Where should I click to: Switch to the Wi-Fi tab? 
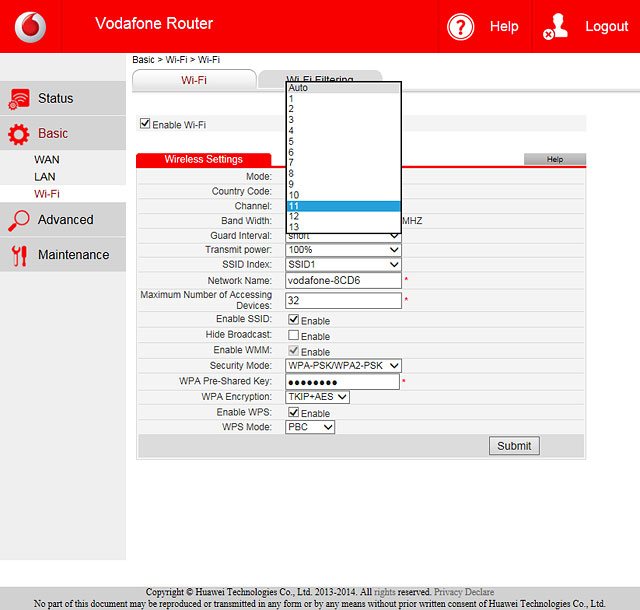[194, 80]
